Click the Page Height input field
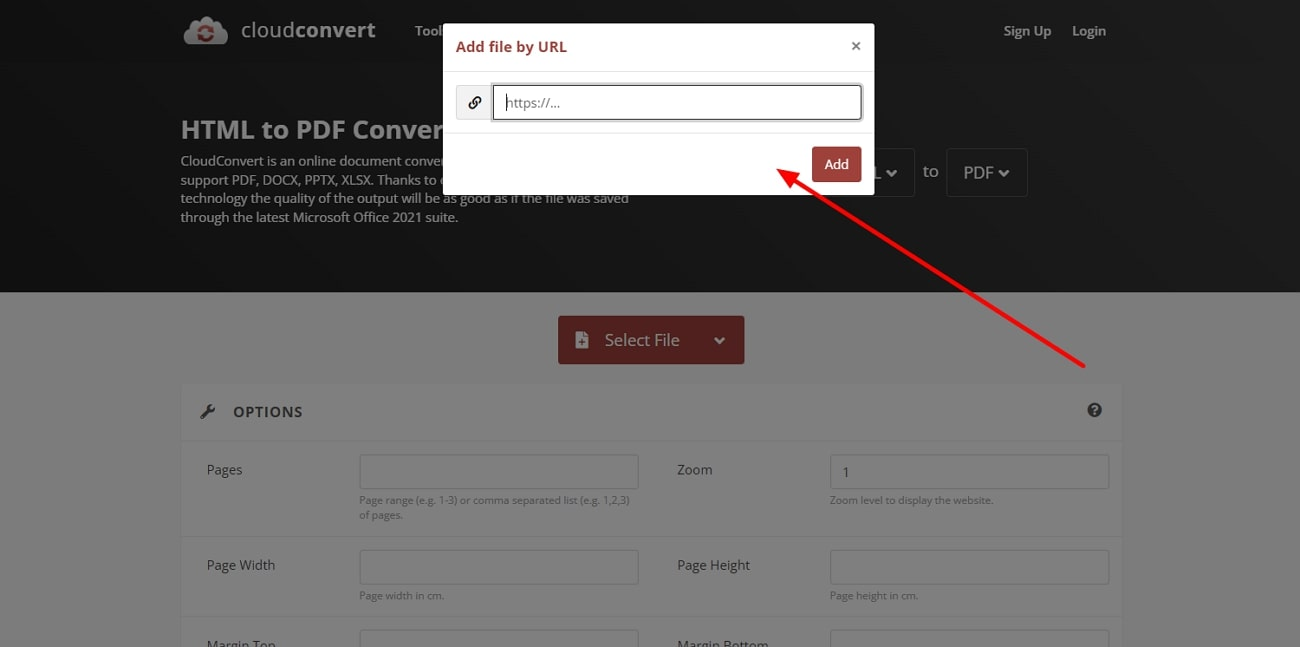Image resolution: width=1300 pixels, height=647 pixels. tap(969, 567)
